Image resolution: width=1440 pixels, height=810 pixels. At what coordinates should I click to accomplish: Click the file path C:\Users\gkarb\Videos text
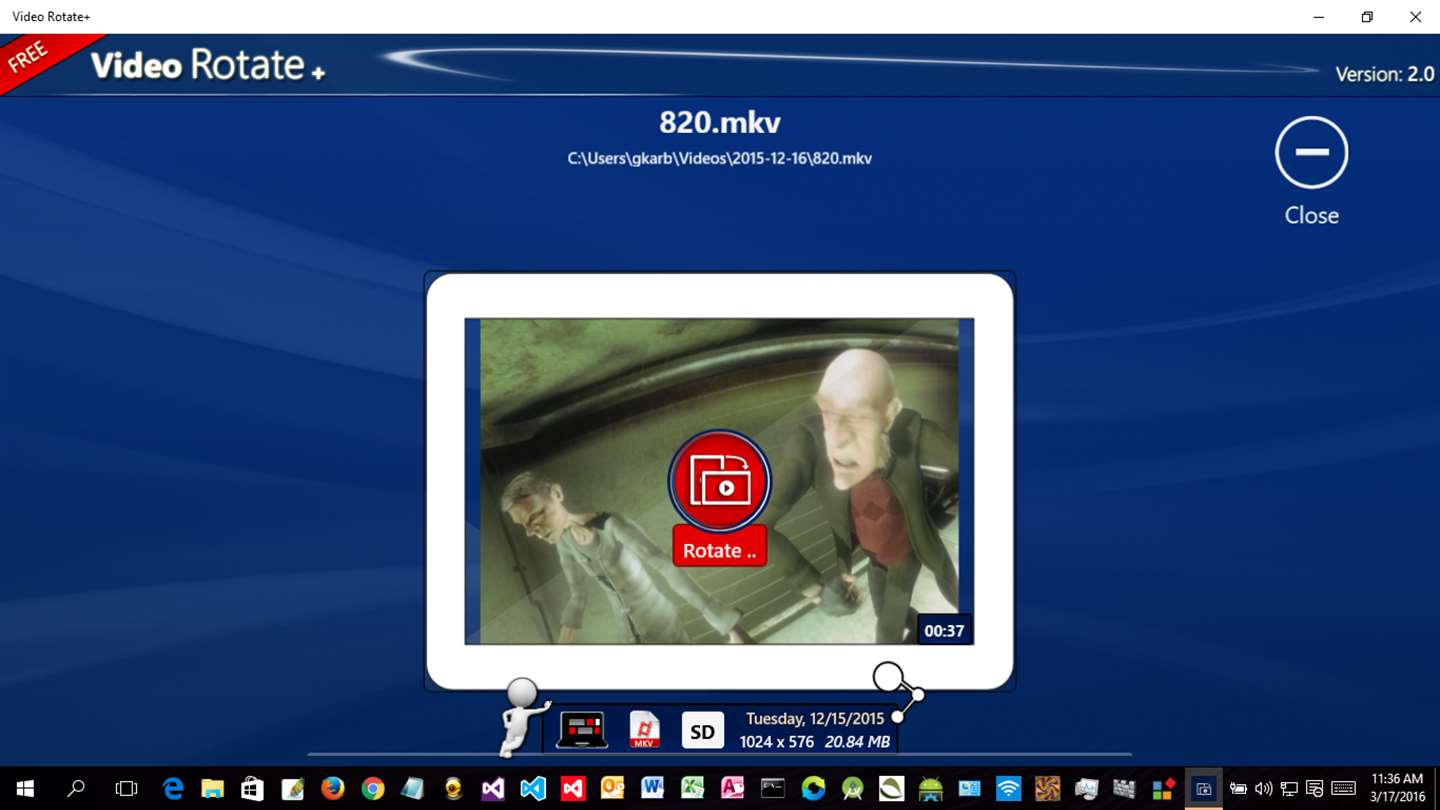pos(719,158)
